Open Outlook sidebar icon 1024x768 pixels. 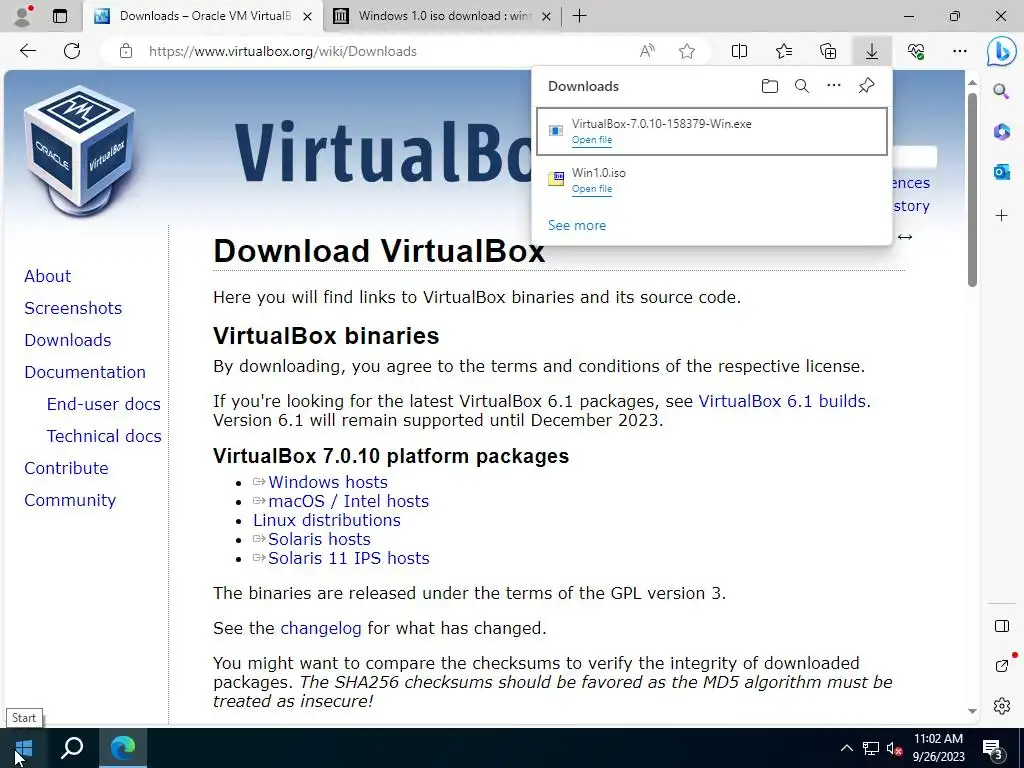tap(1001, 172)
